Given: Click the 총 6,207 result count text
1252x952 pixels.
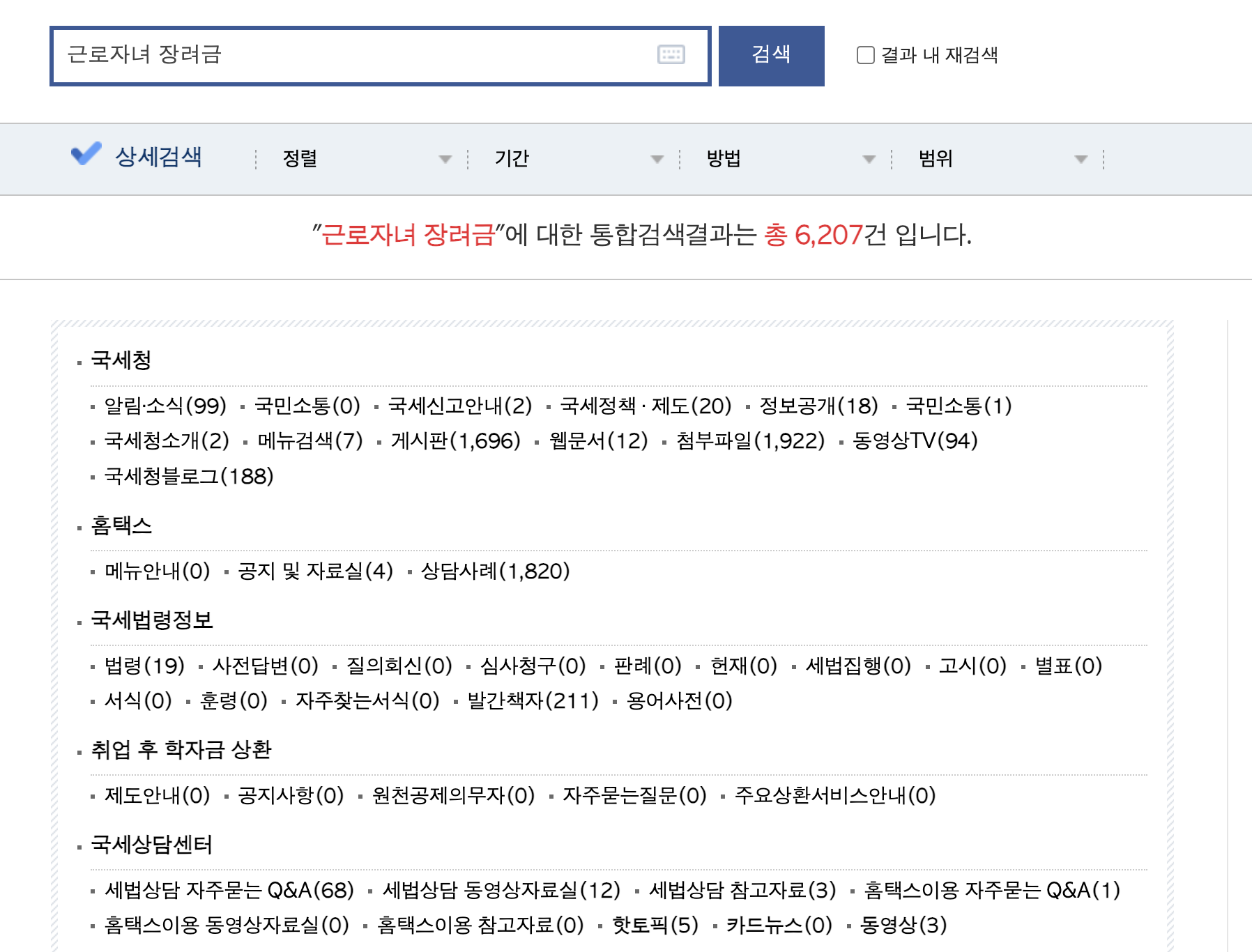Looking at the screenshot, I should (814, 235).
